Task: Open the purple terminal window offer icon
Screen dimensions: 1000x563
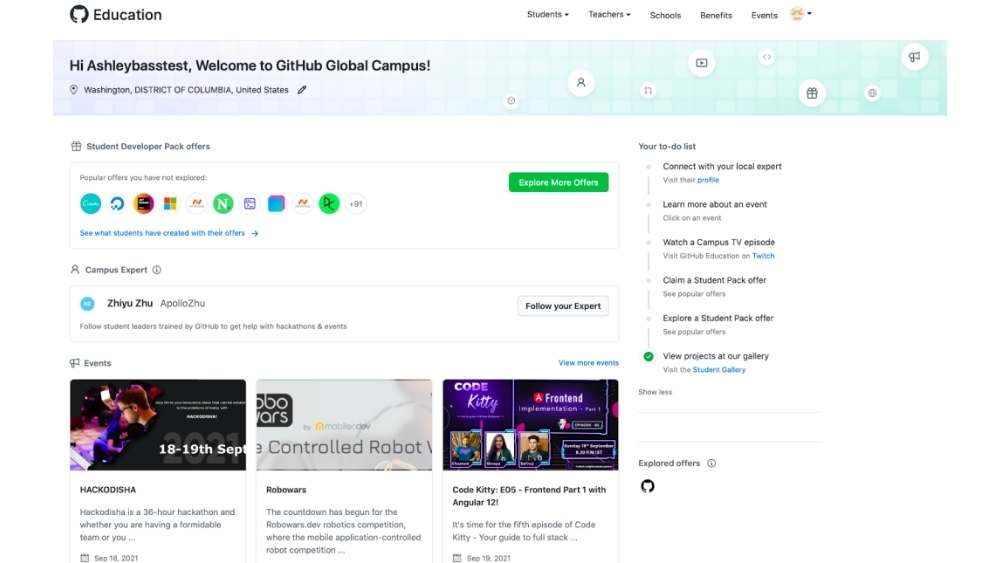Action: [250, 203]
